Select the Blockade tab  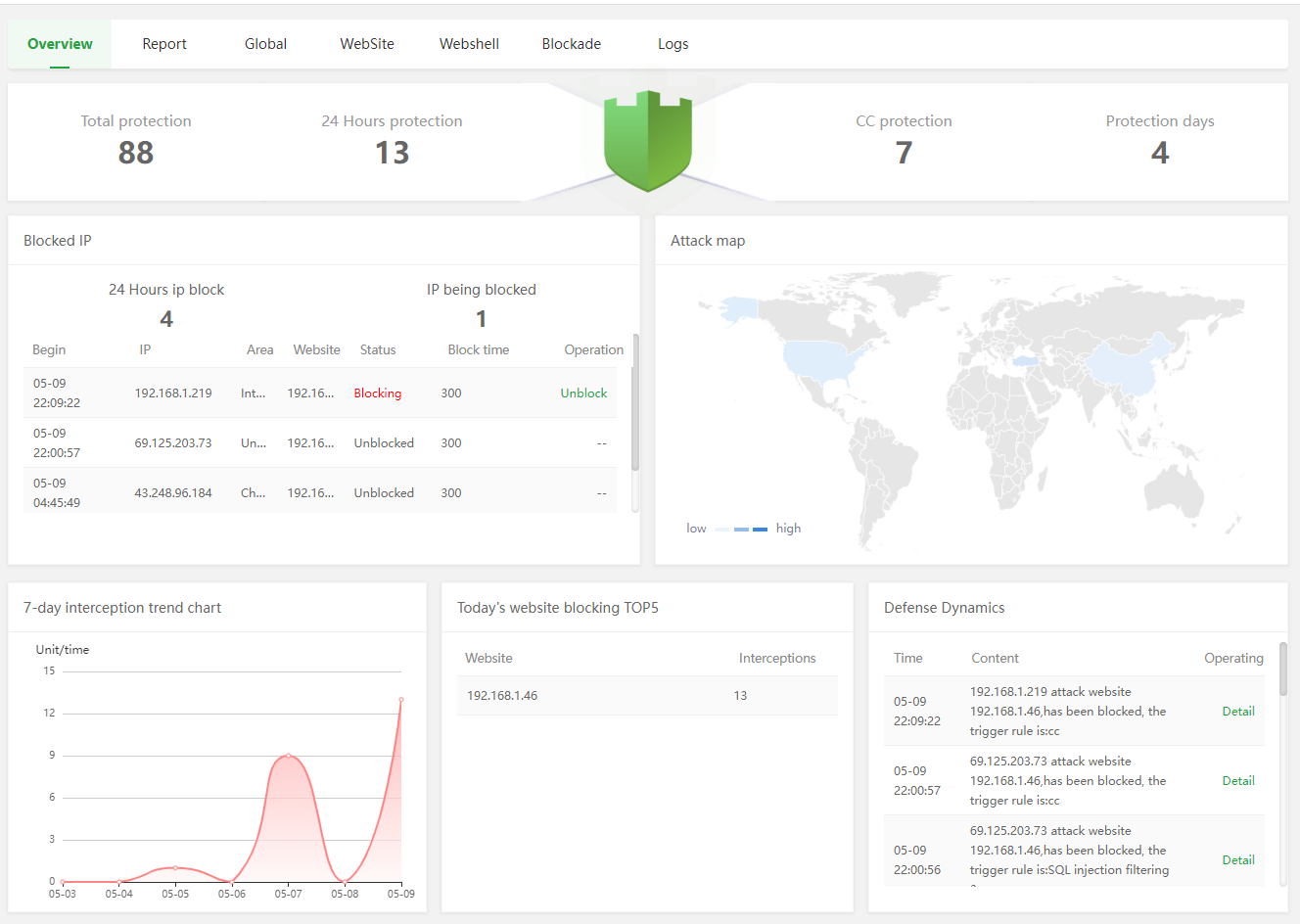[x=572, y=44]
